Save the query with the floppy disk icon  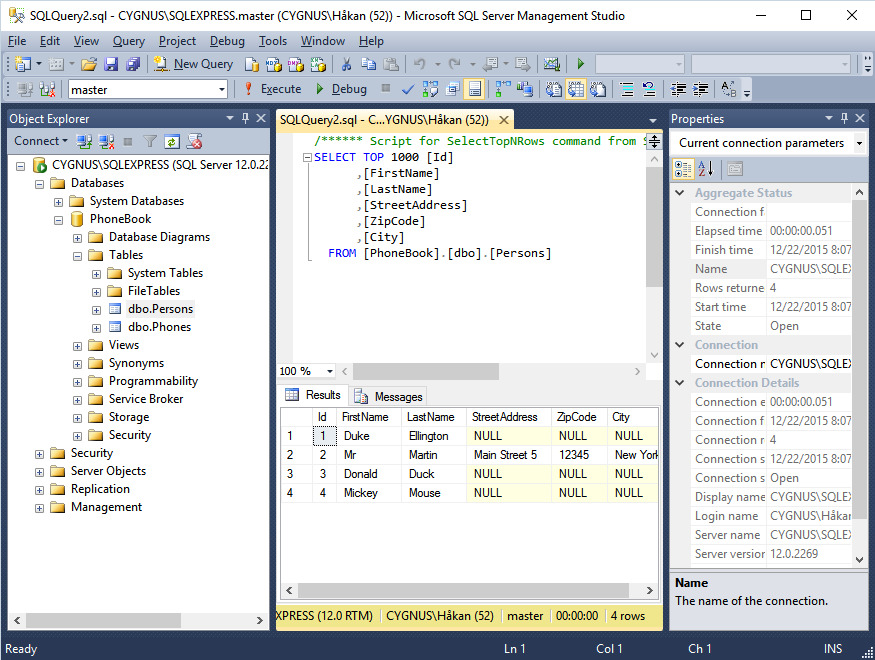click(x=111, y=64)
